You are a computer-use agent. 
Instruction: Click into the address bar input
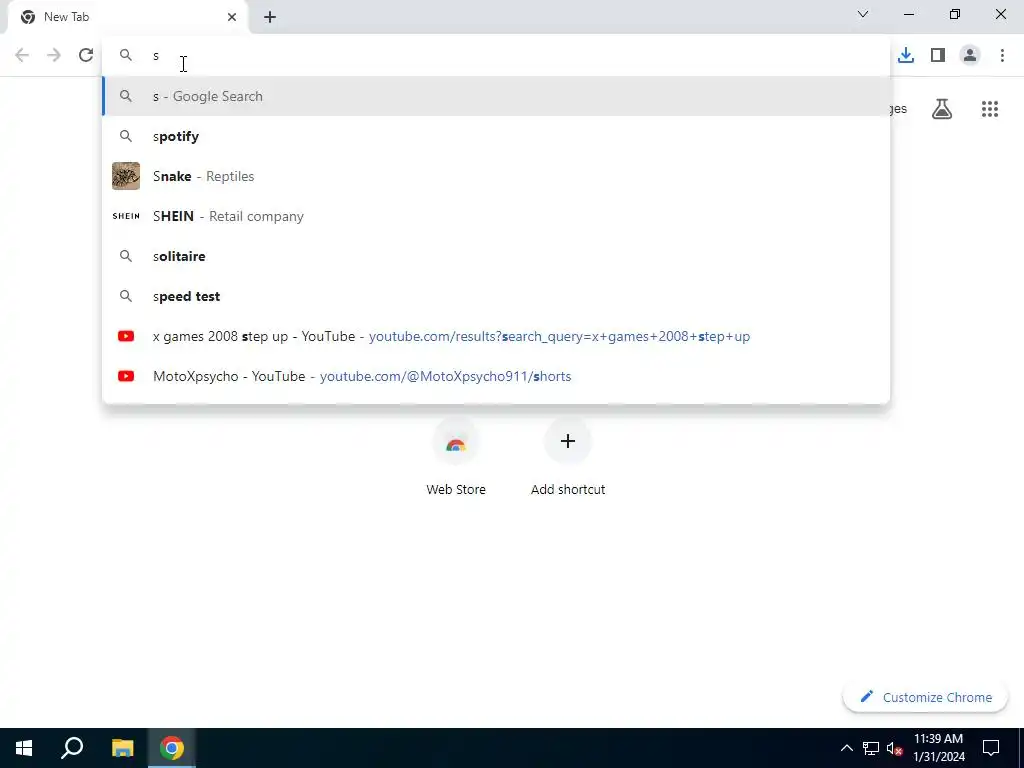496,56
